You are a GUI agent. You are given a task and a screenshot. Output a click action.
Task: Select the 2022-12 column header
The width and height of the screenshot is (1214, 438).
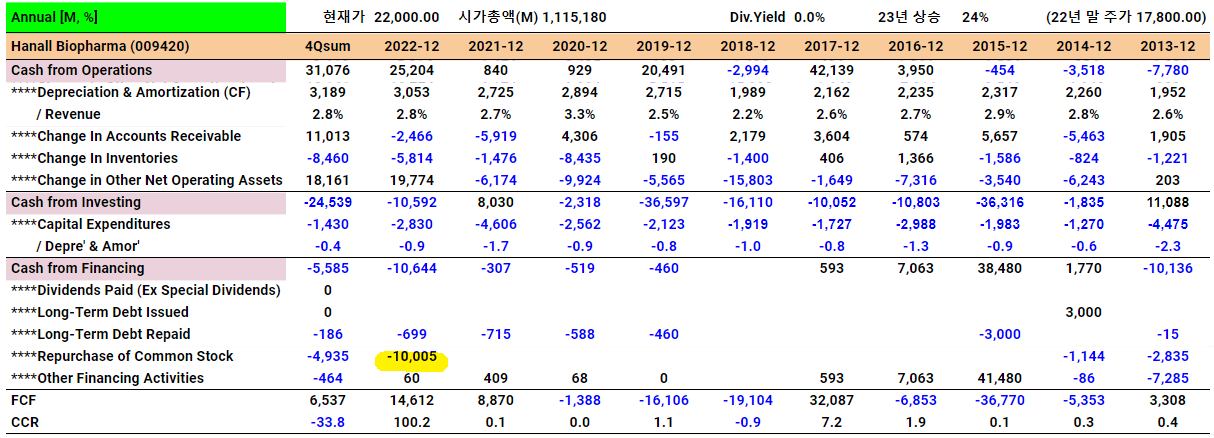[x=411, y=47]
